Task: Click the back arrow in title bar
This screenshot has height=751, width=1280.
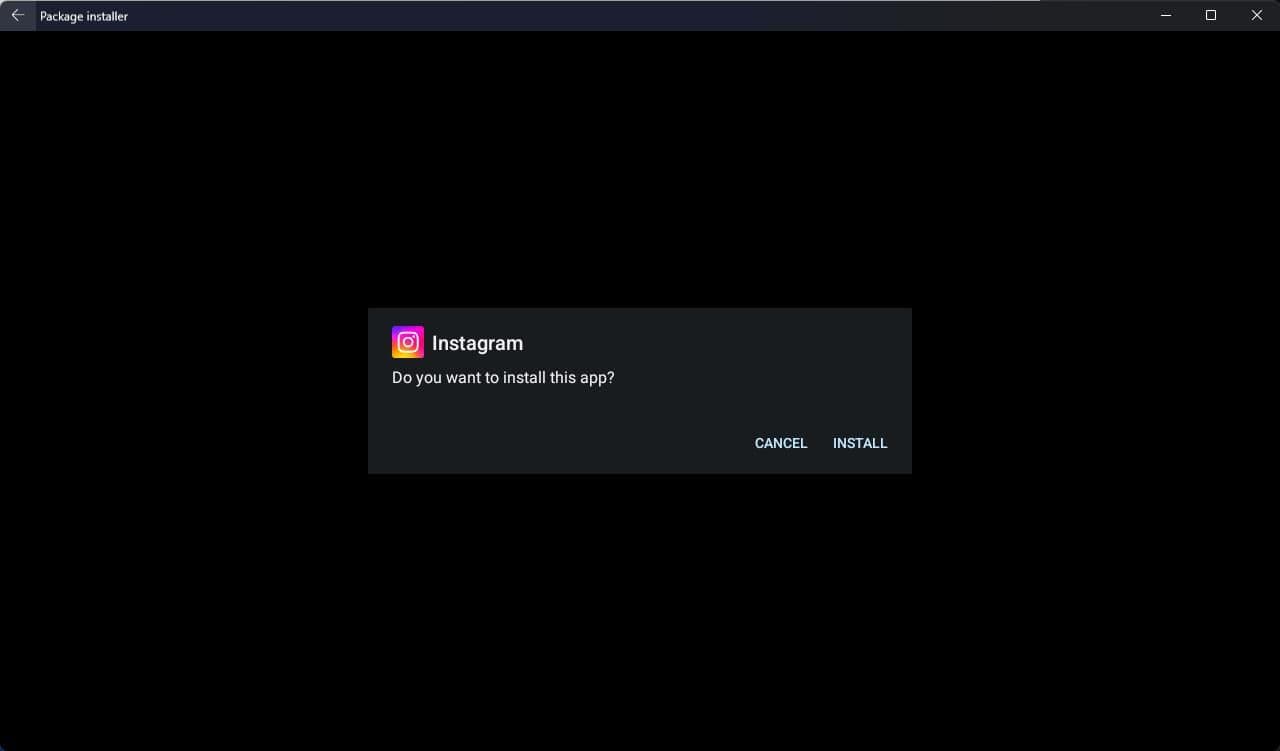Action: (x=17, y=16)
